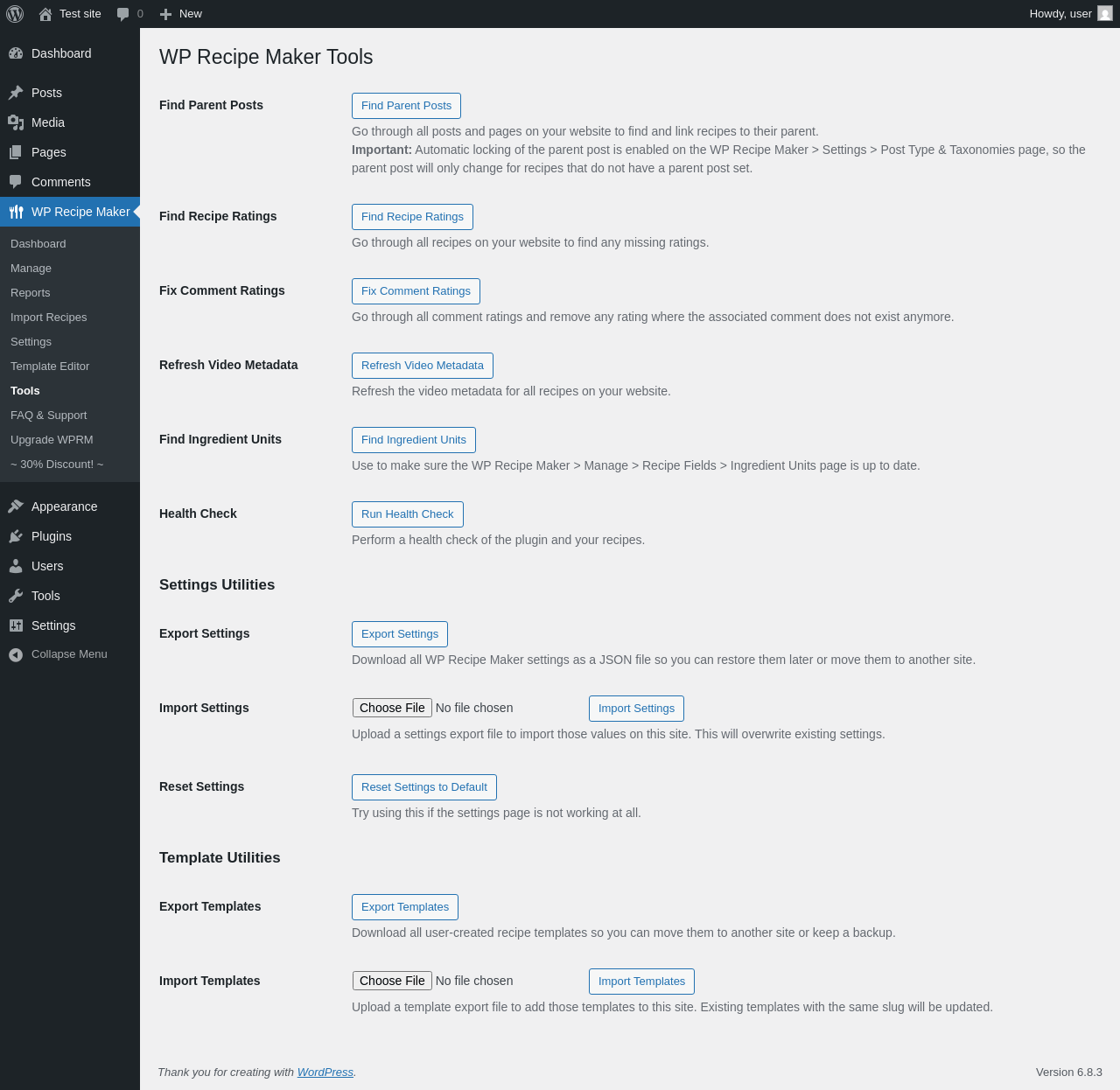The width and height of the screenshot is (1120, 1090).
Task: Open the Test site home icon
Action: click(45, 14)
